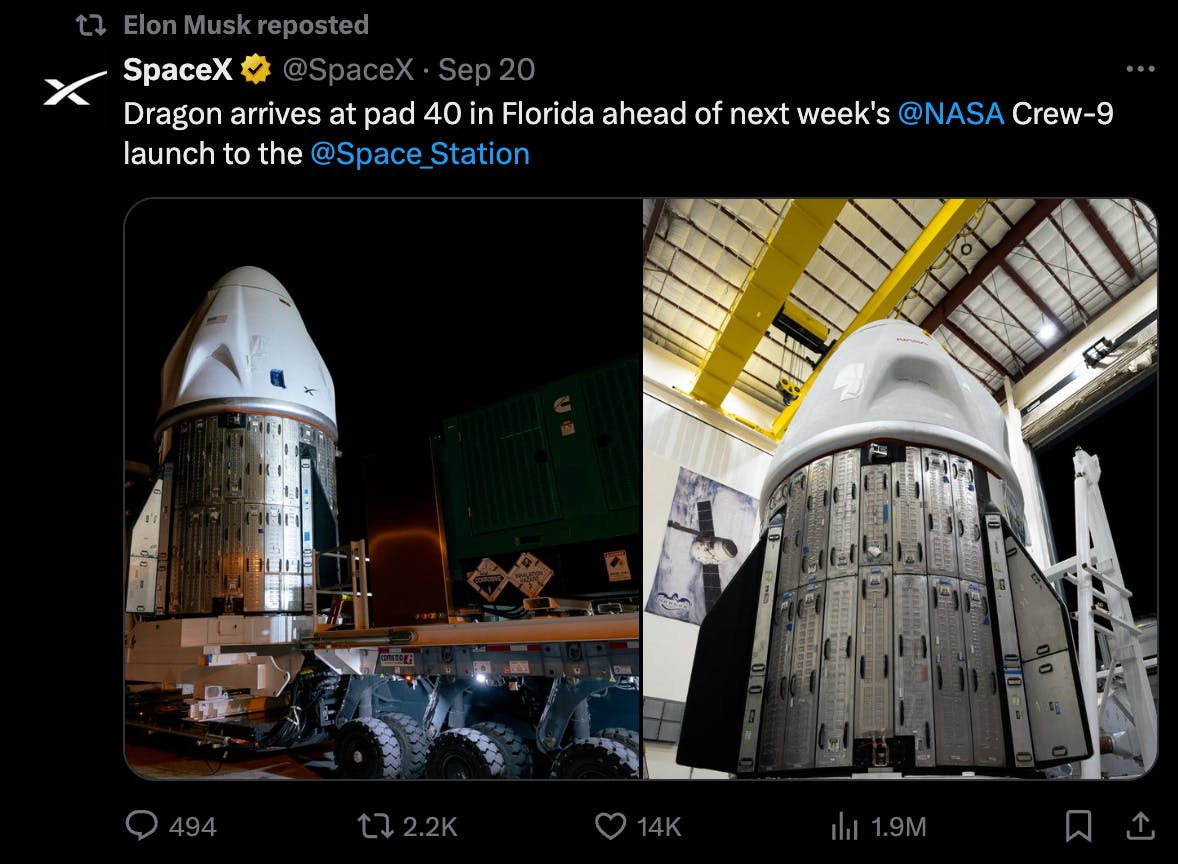The image size is (1178, 864).
Task: Open right photo of Dragon in hangar
Action: point(900,488)
